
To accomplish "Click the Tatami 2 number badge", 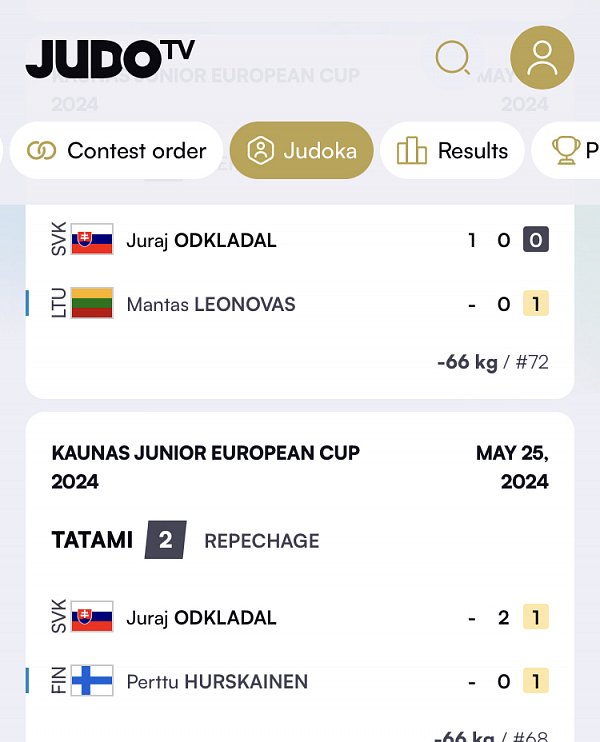I will point(166,540).
